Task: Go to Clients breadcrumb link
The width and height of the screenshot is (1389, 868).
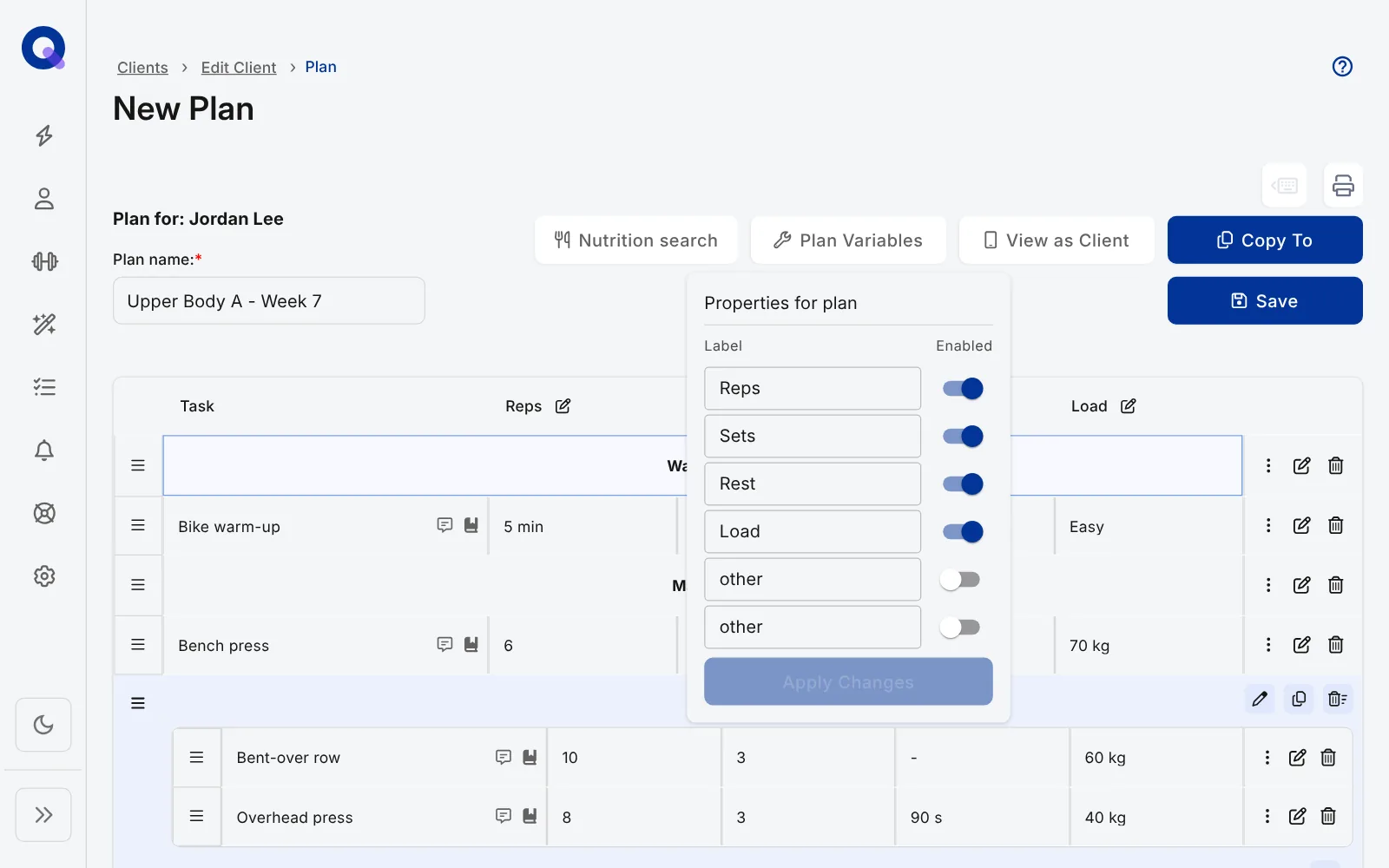Action: click(x=142, y=68)
